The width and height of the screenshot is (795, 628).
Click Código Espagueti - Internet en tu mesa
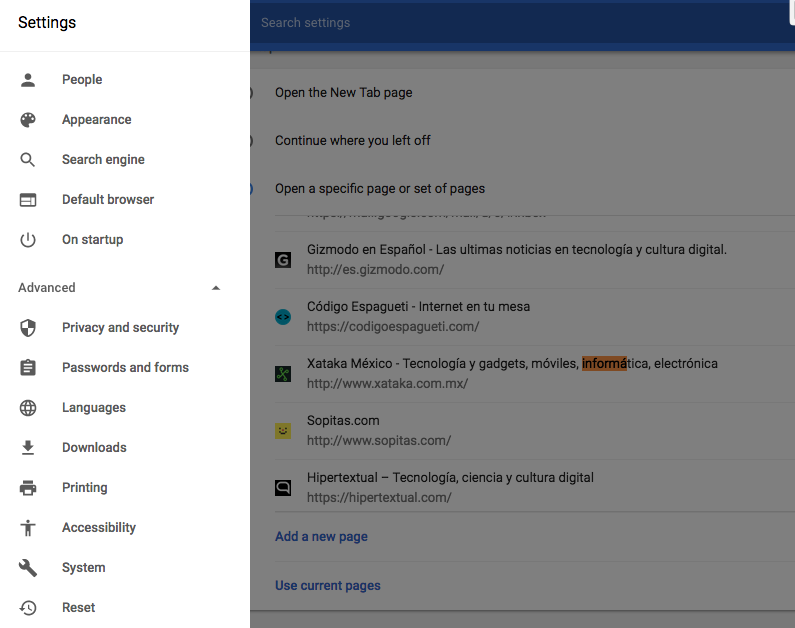pos(418,307)
